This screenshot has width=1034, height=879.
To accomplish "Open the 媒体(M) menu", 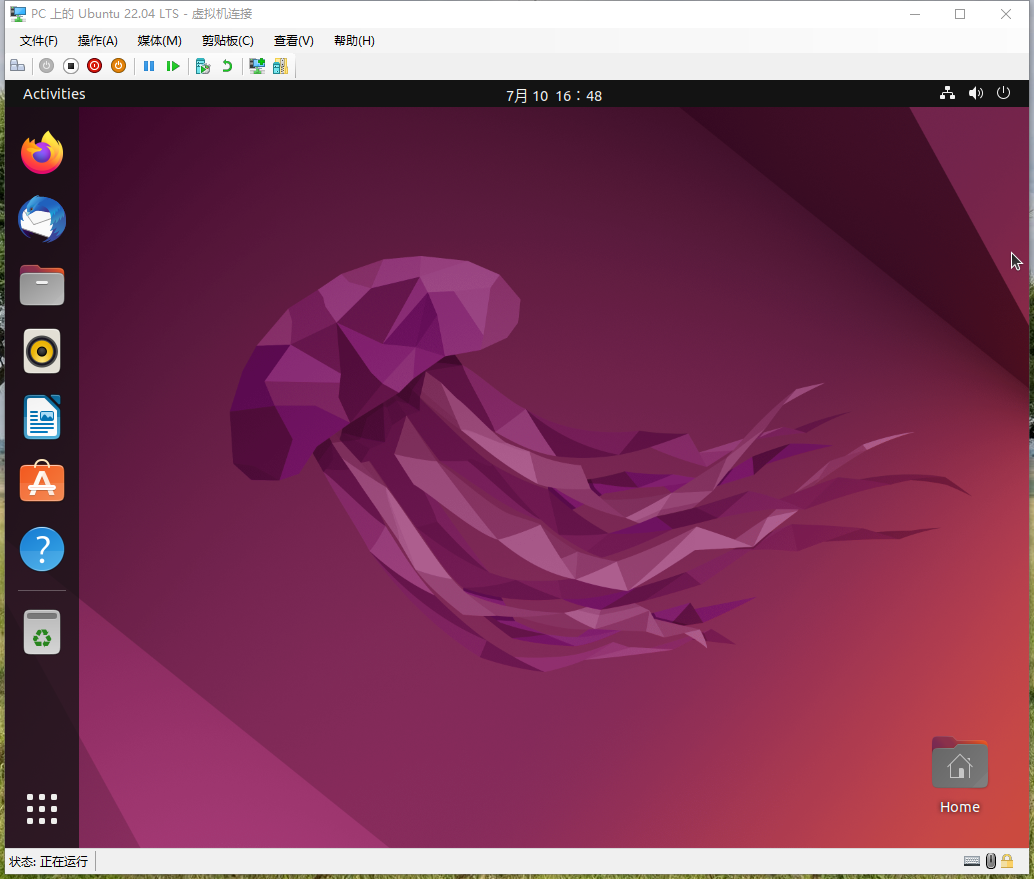I will (x=159, y=41).
